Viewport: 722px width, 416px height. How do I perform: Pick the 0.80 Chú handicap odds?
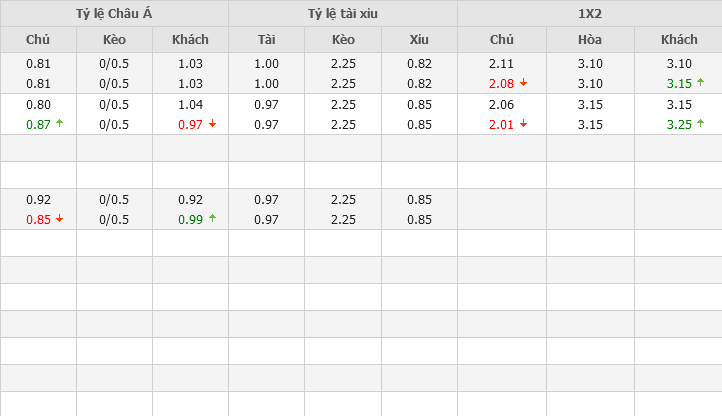pyautogui.click(x=38, y=104)
